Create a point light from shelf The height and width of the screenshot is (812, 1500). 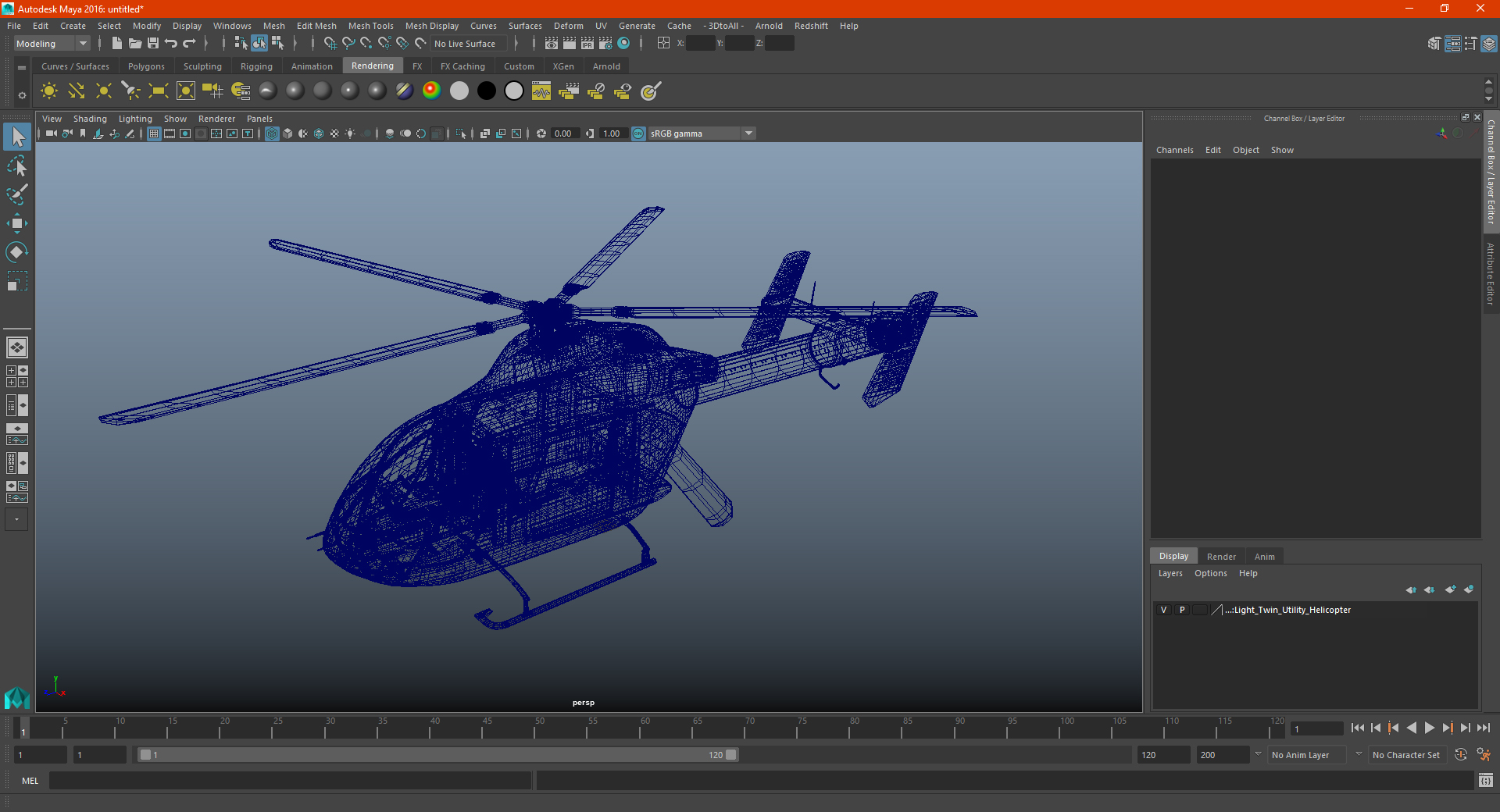pos(104,91)
